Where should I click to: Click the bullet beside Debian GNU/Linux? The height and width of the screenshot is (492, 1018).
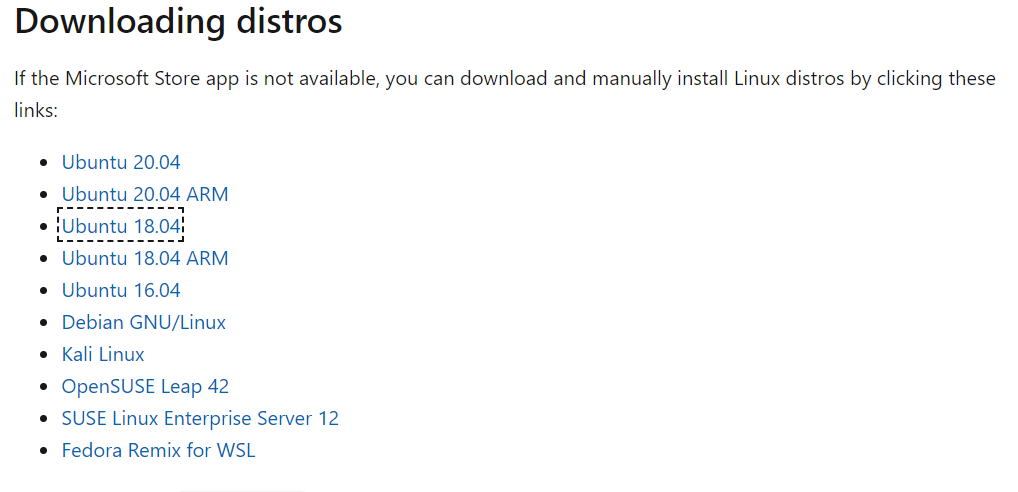pyautogui.click(x=42, y=323)
